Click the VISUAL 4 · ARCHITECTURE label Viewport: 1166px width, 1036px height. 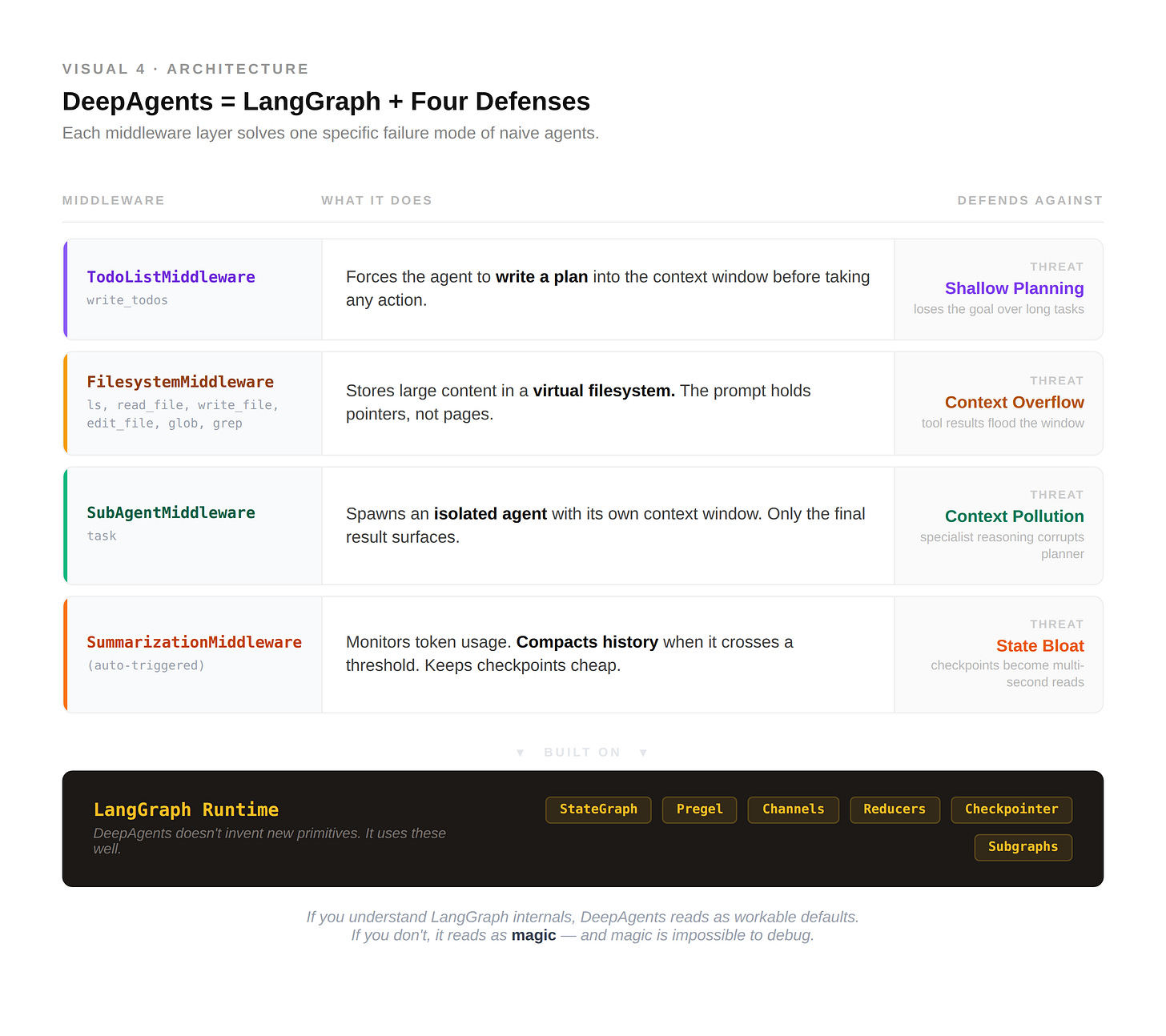(x=186, y=69)
